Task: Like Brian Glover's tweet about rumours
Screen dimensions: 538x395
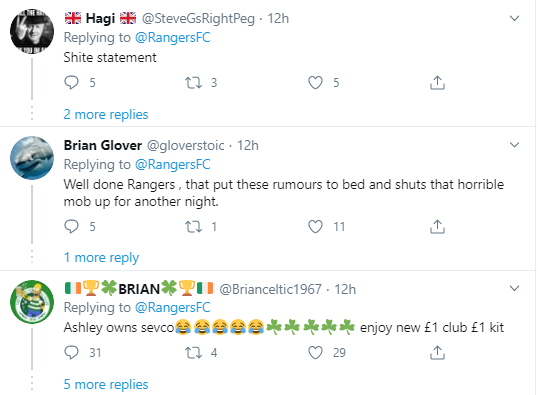Action: [x=315, y=226]
